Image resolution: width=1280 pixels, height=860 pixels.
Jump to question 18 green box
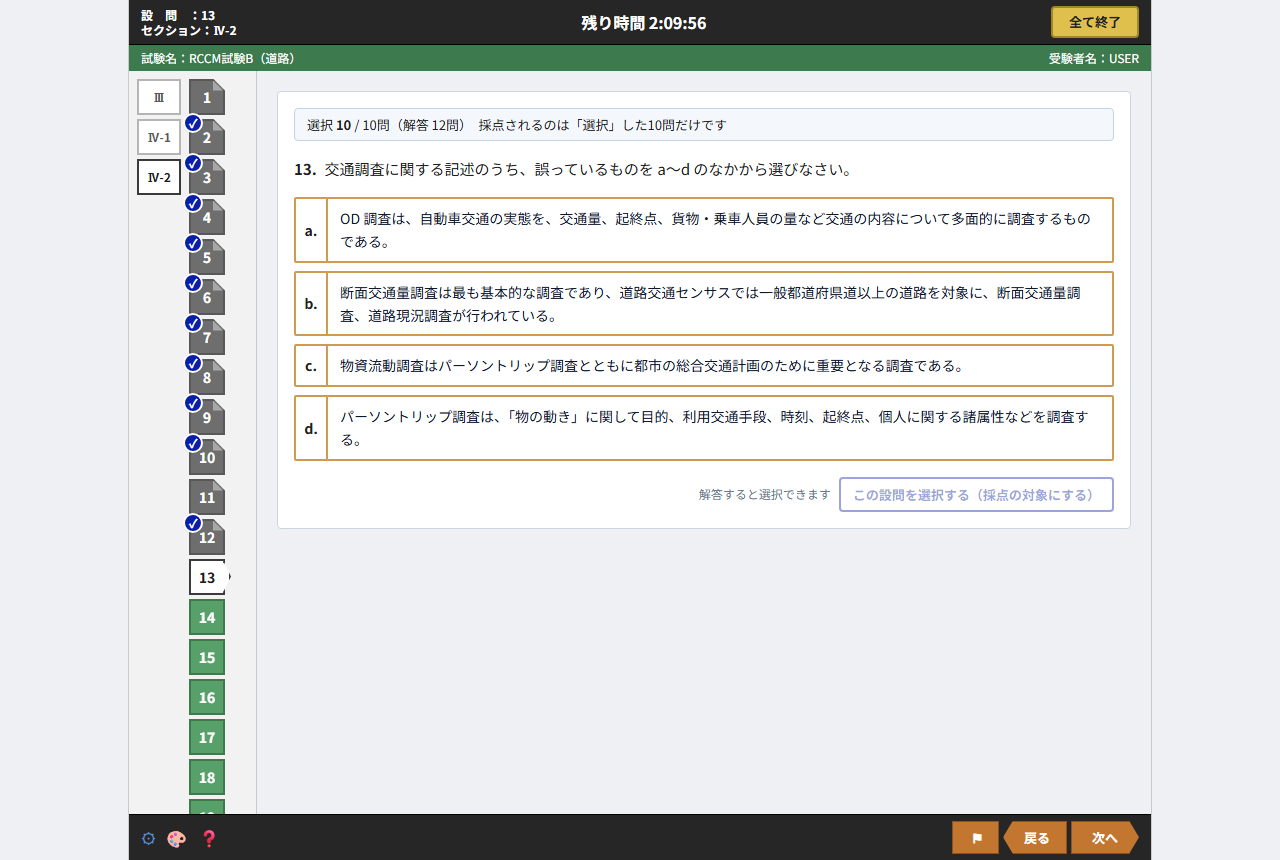click(207, 777)
